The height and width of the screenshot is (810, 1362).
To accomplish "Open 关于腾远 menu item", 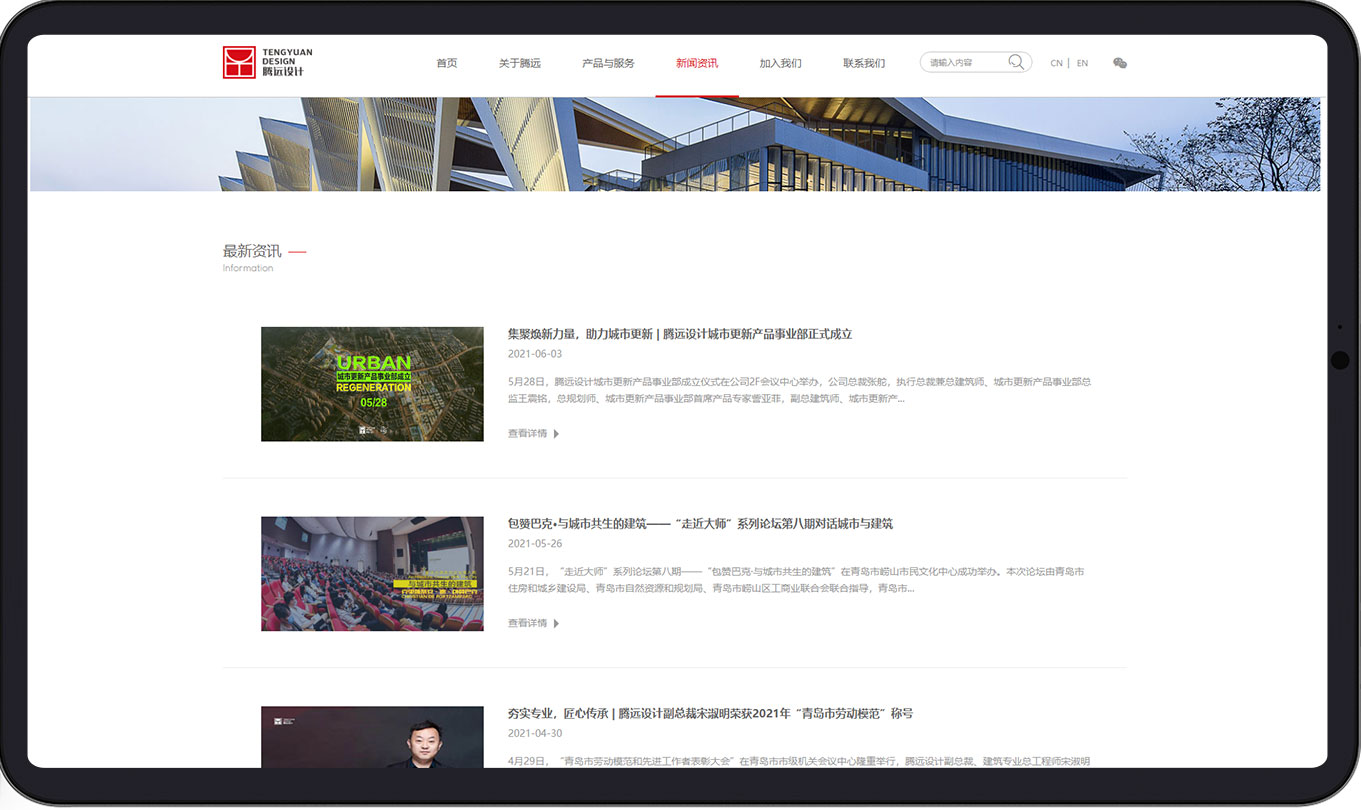I will [x=520, y=63].
